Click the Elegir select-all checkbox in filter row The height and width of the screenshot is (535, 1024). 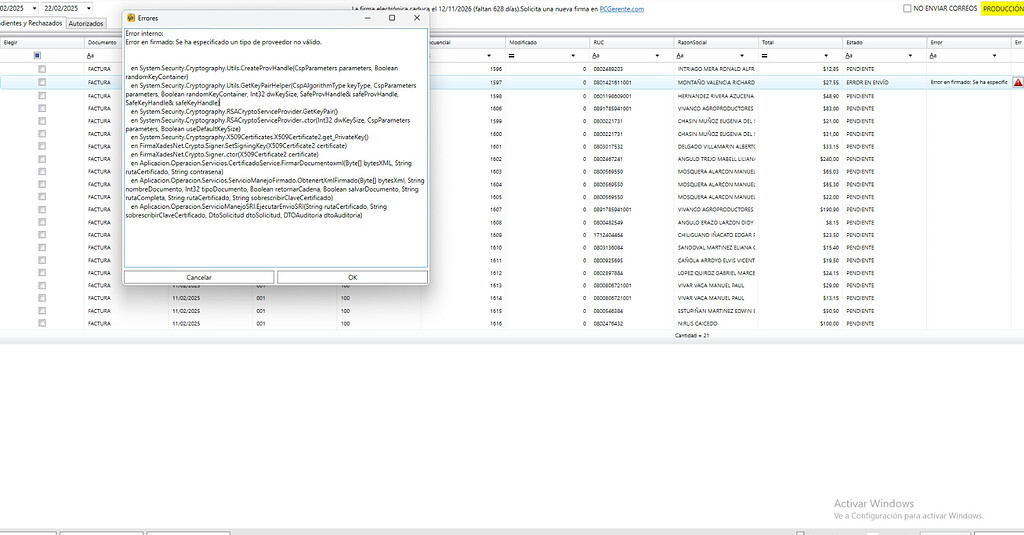pos(37,56)
